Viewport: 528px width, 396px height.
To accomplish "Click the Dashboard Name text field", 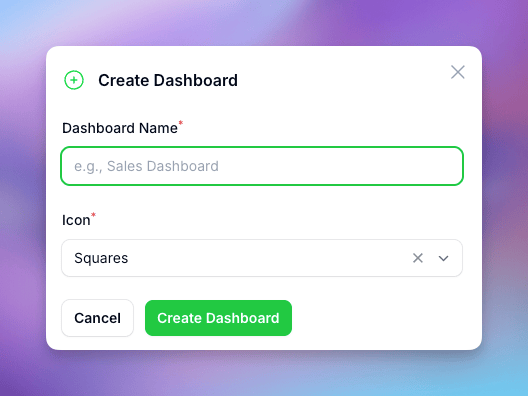I will pyautogui.click(x=262, y=166).
